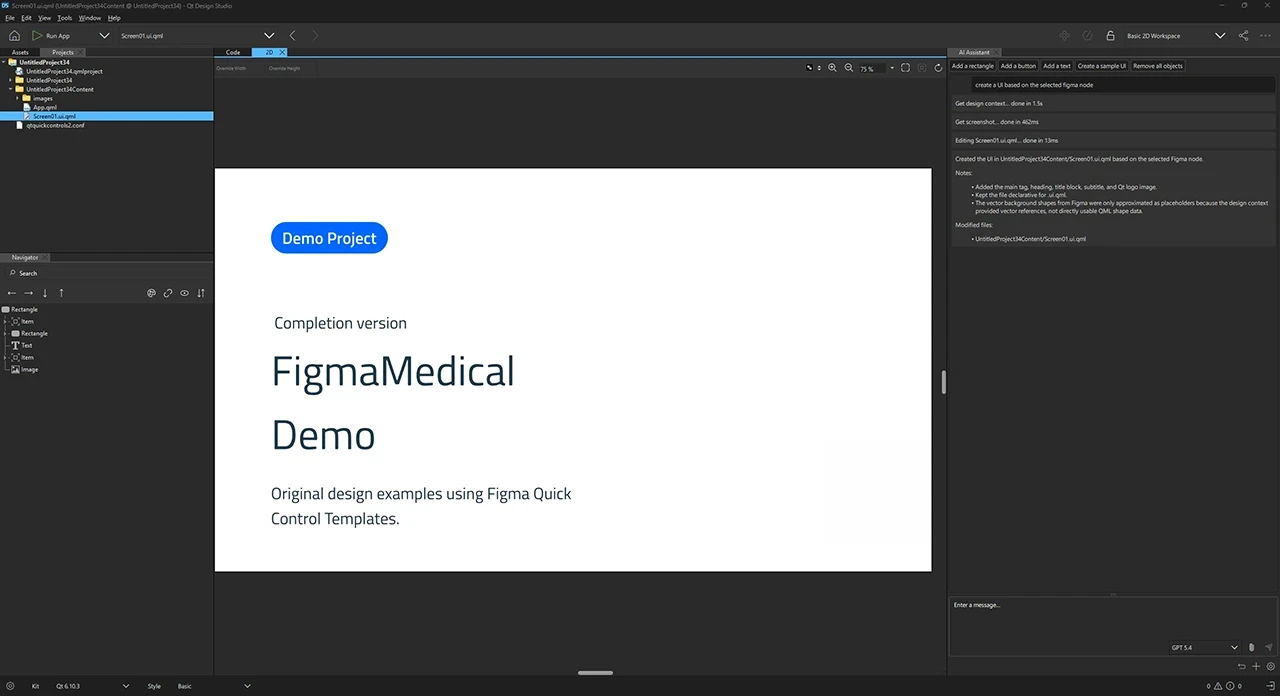Click the Override Width field
1280x696 pixels.
(239, 68)
